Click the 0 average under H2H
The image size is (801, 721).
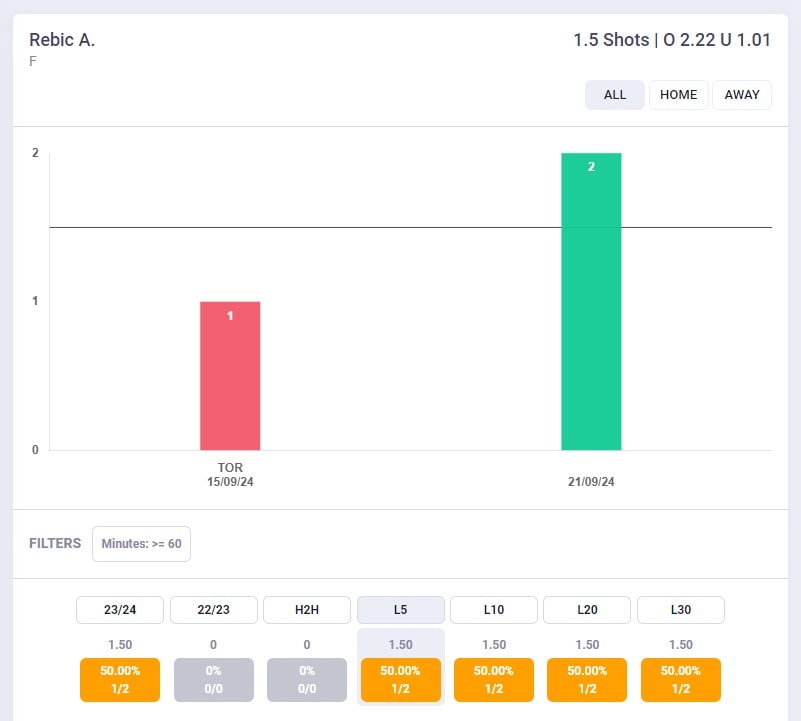point(307,645)
